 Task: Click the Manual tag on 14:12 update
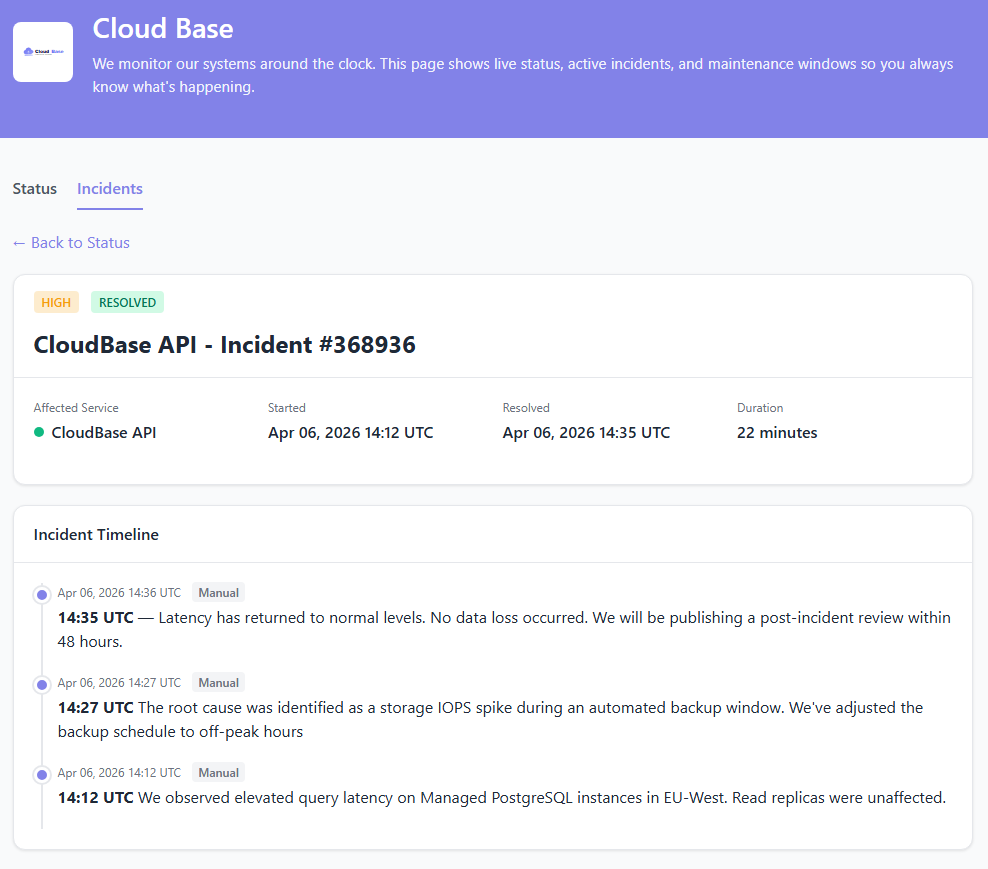click(x=218, y=773)
